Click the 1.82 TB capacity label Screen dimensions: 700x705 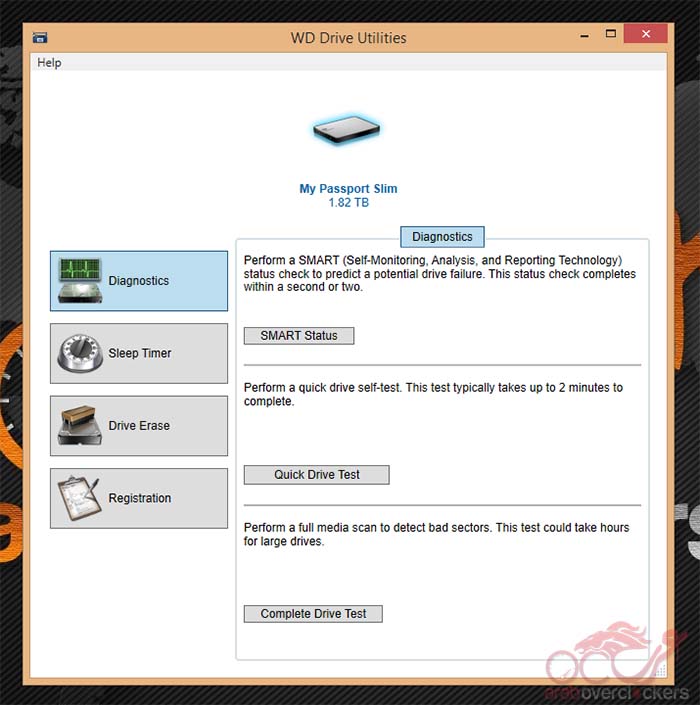(348, 202)
